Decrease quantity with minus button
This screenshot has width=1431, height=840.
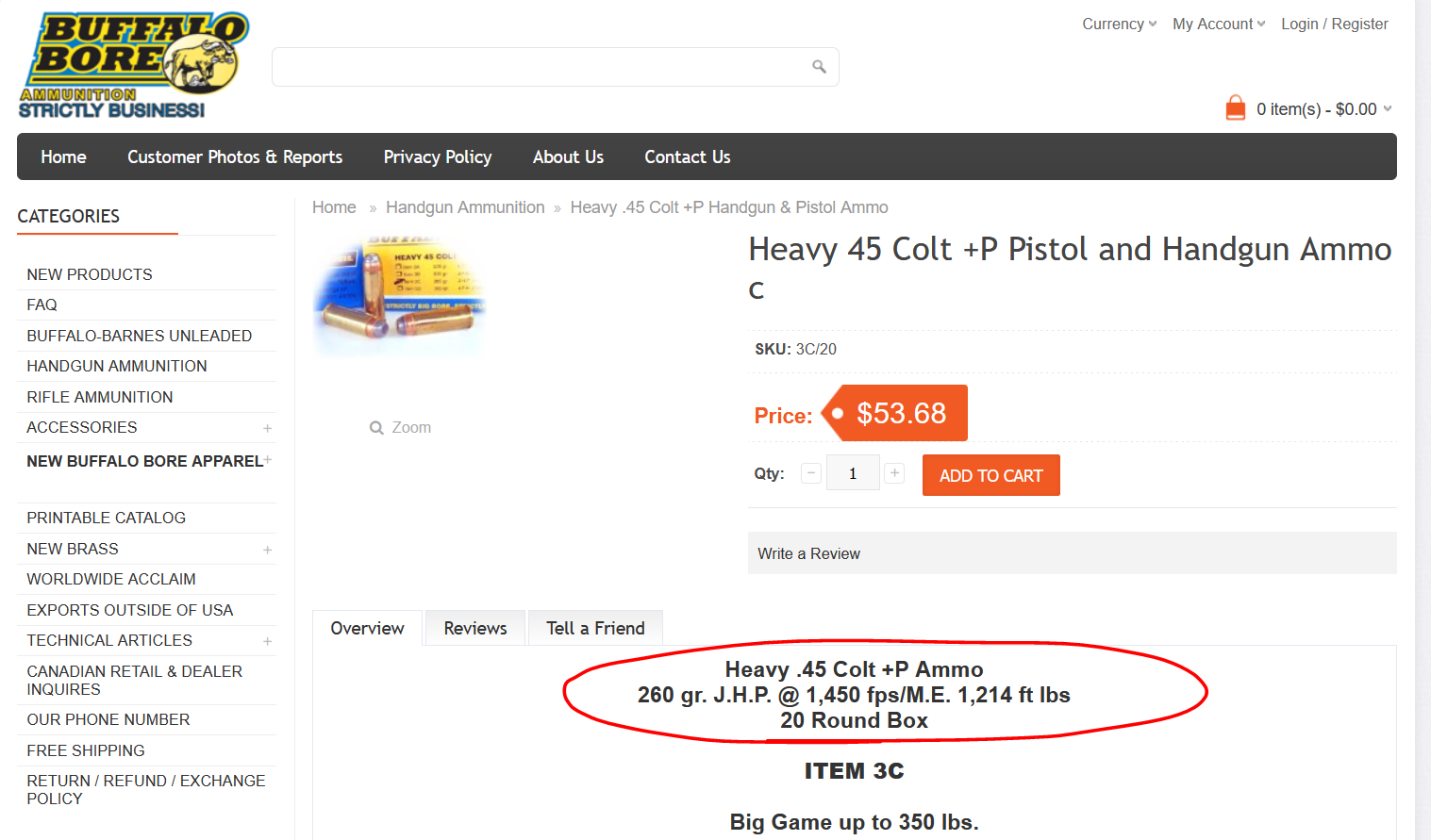pos(811,473)
